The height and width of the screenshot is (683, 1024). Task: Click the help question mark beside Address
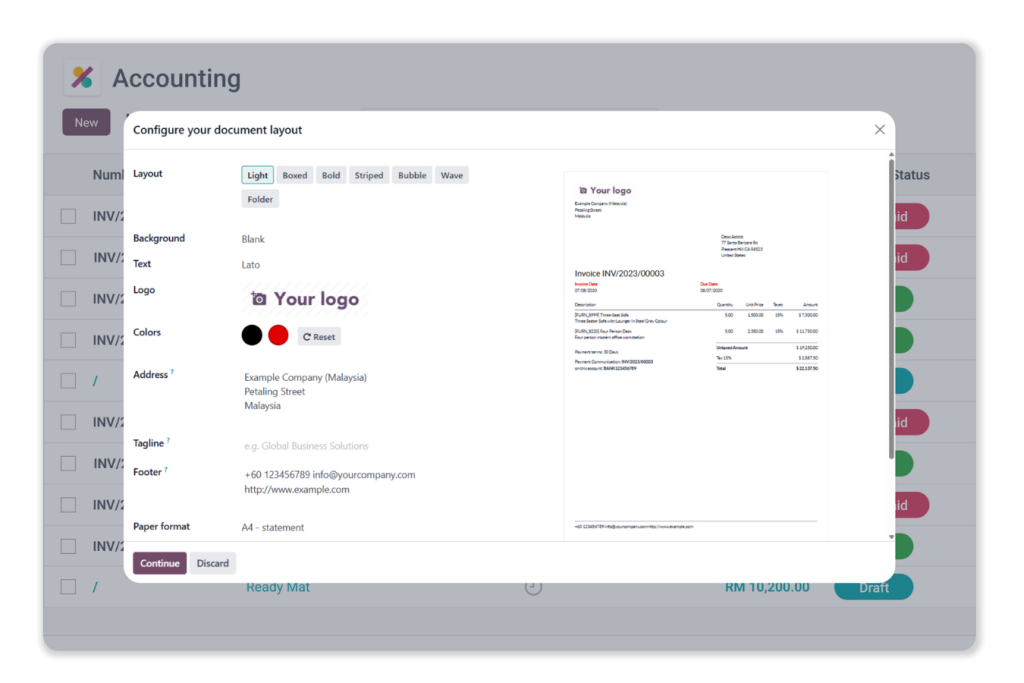pos(173,369)
